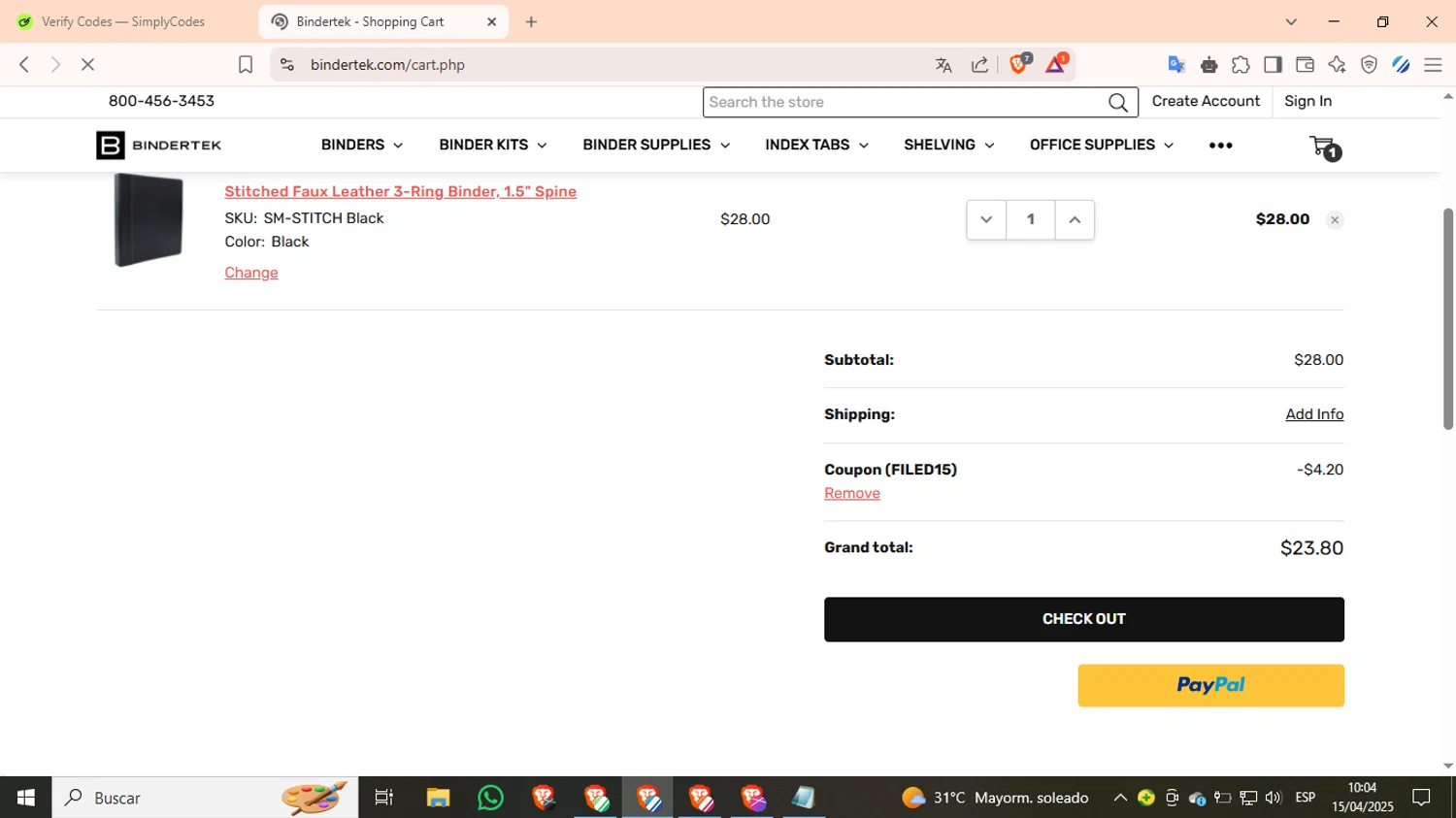1456x818 pixels.
Task: Open Google Translate extension icon
Action: click(1176, 65)
